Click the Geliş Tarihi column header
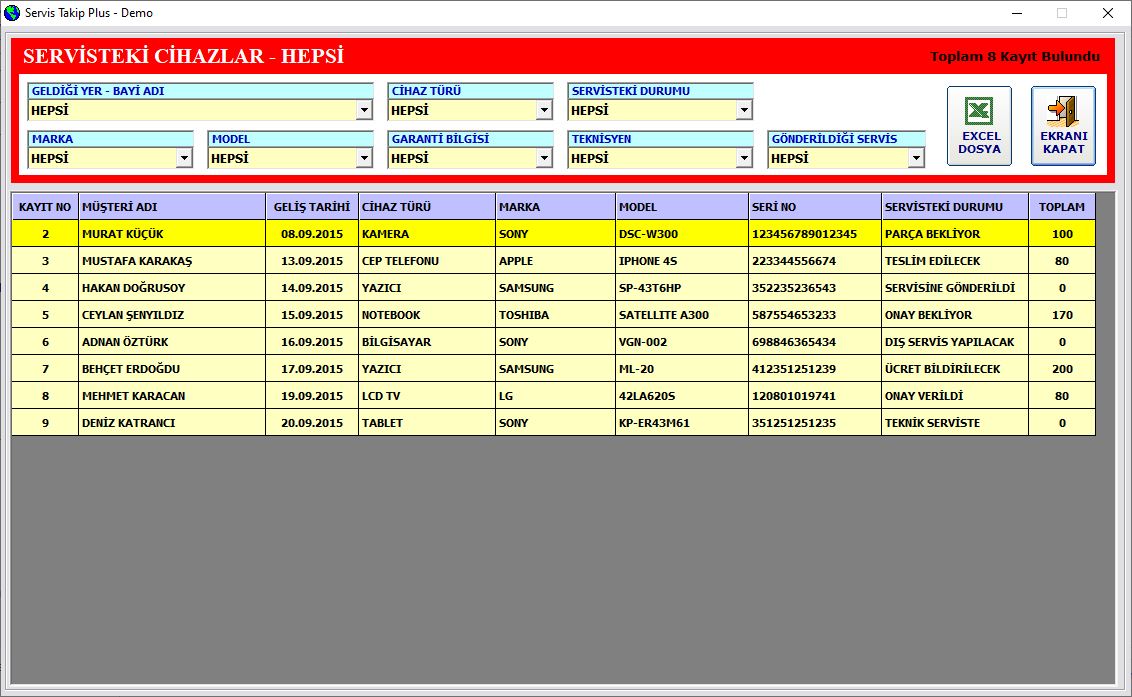The image size is (1132, 697). 312,207
